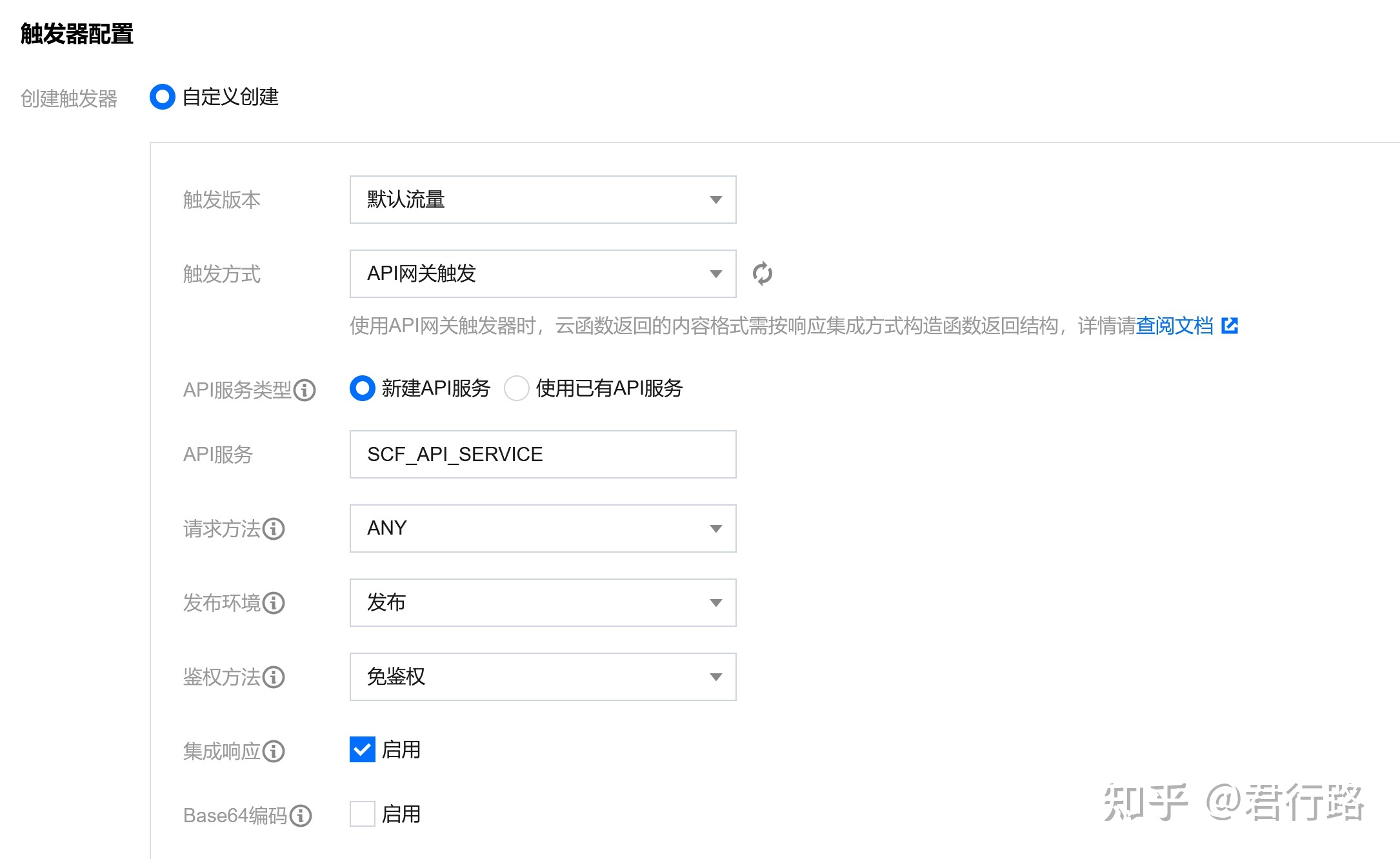Select the 使用已有API服务 radio option

(x=516, y=388)
